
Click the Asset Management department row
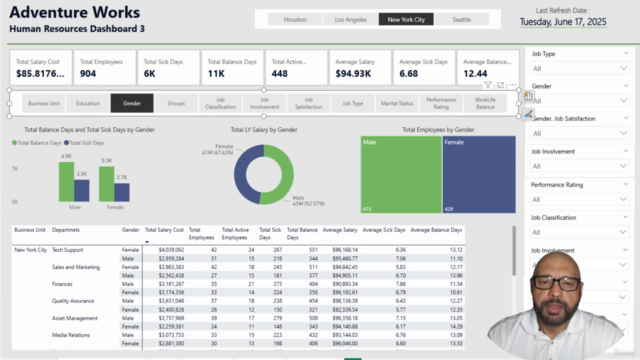click(75, 318)
